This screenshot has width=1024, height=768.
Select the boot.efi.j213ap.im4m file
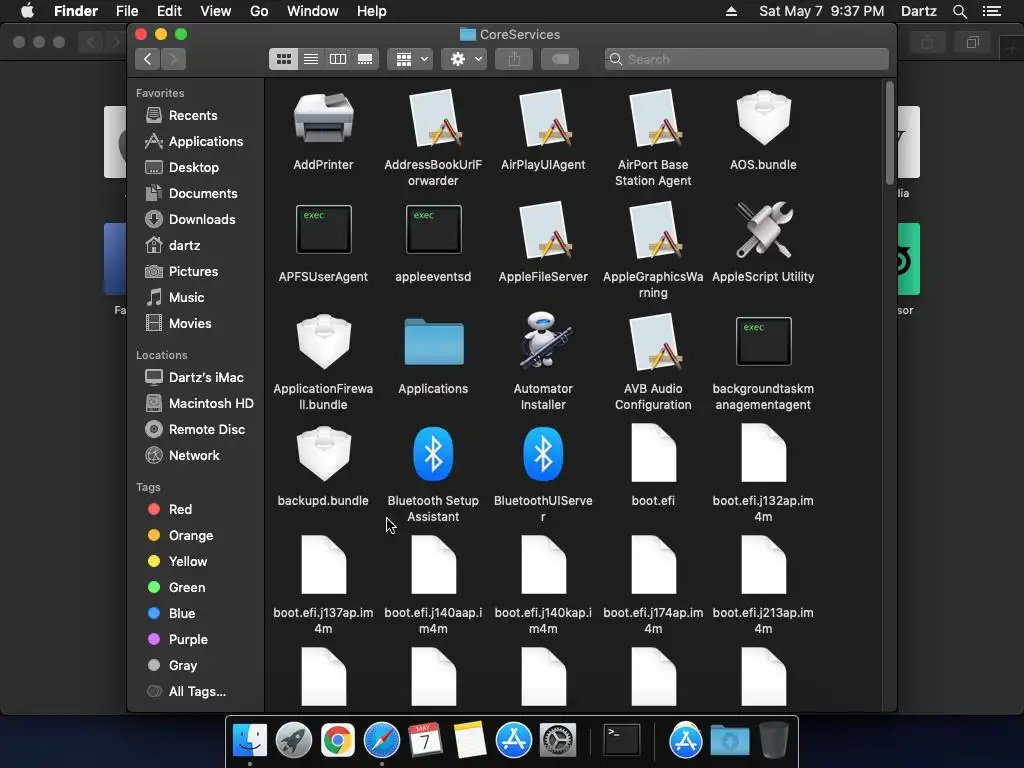pyautogui.click(x=763, y=566)
